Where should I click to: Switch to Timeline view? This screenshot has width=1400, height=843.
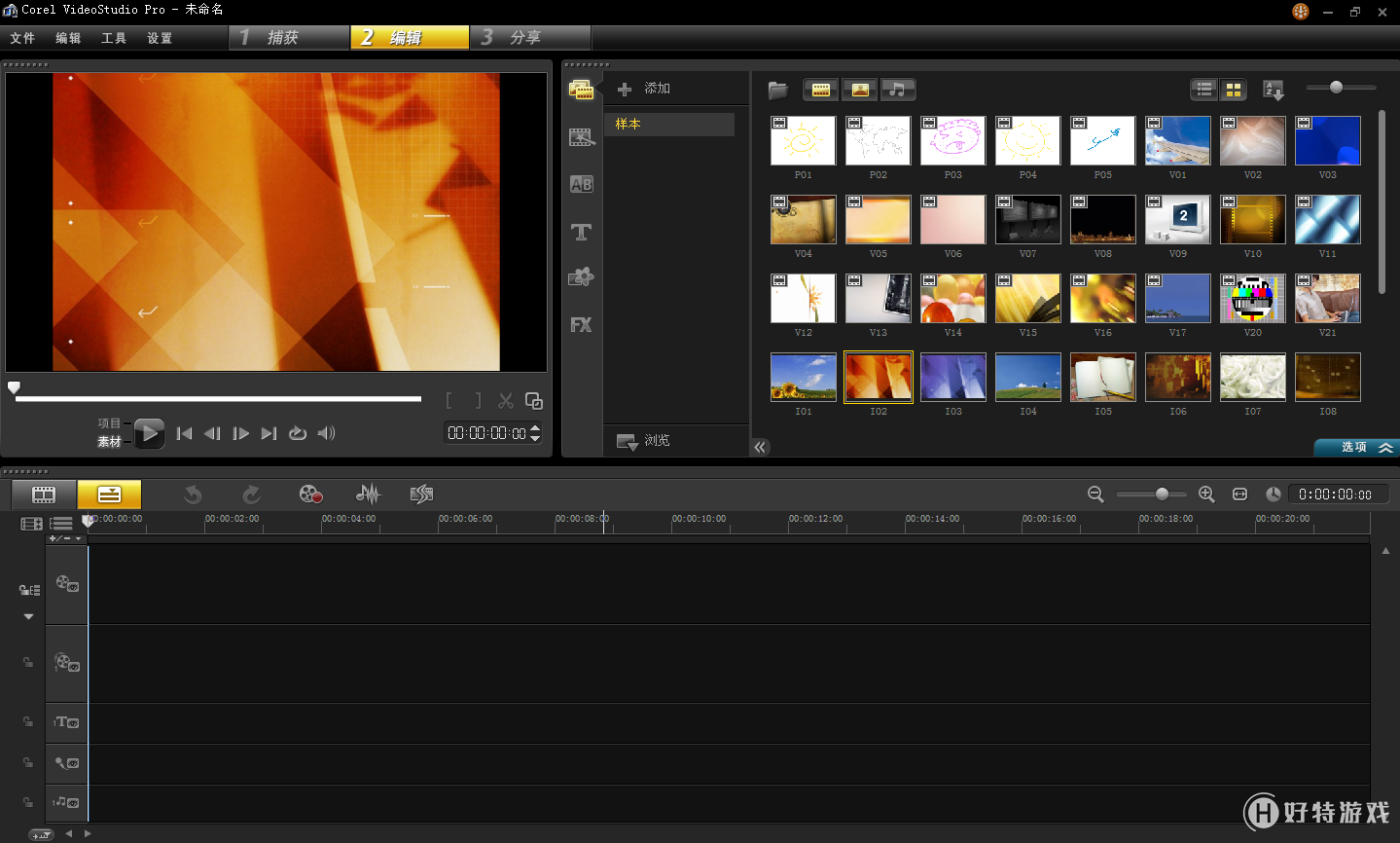click(109, 495)
